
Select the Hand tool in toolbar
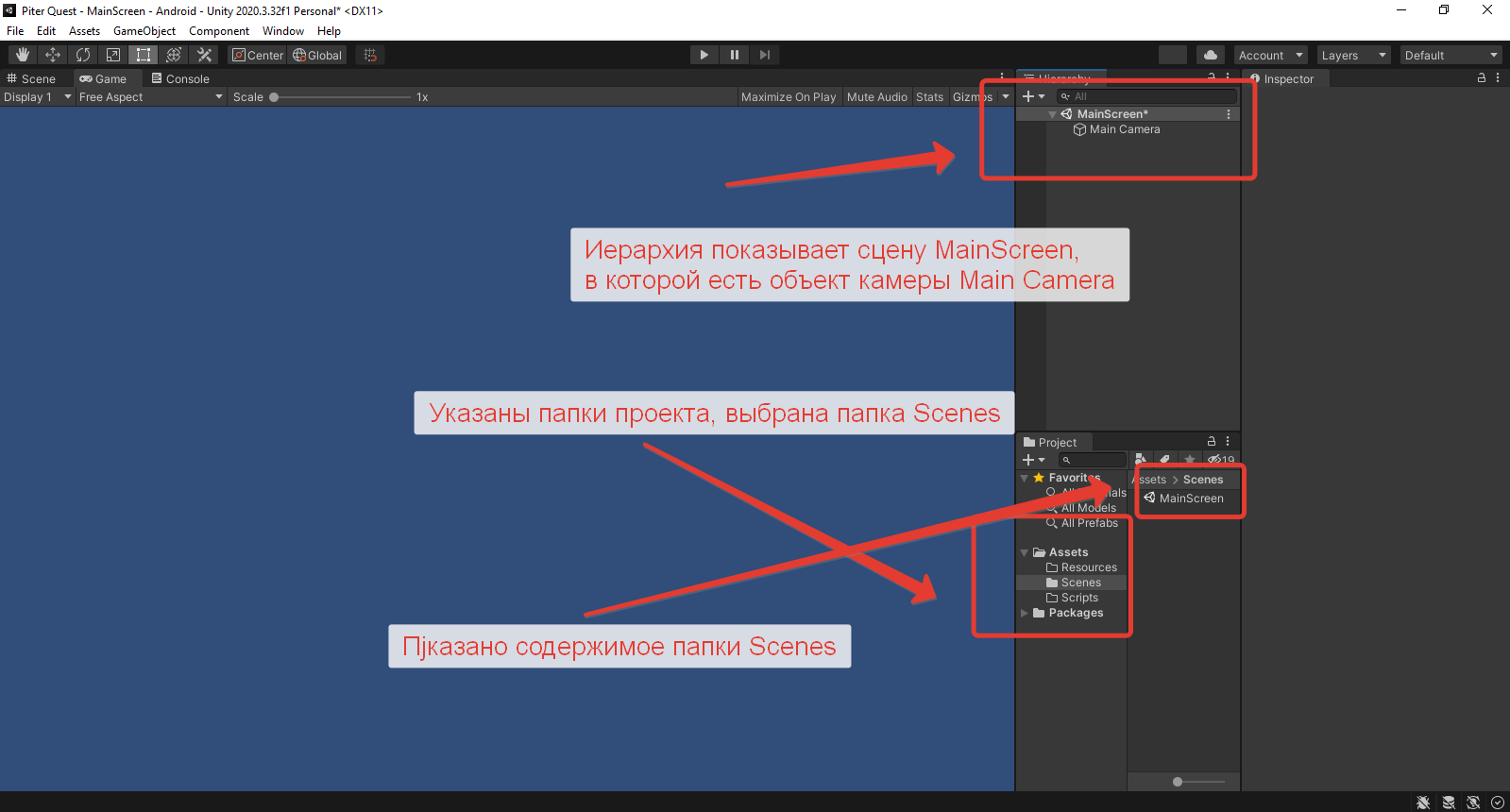23,55
